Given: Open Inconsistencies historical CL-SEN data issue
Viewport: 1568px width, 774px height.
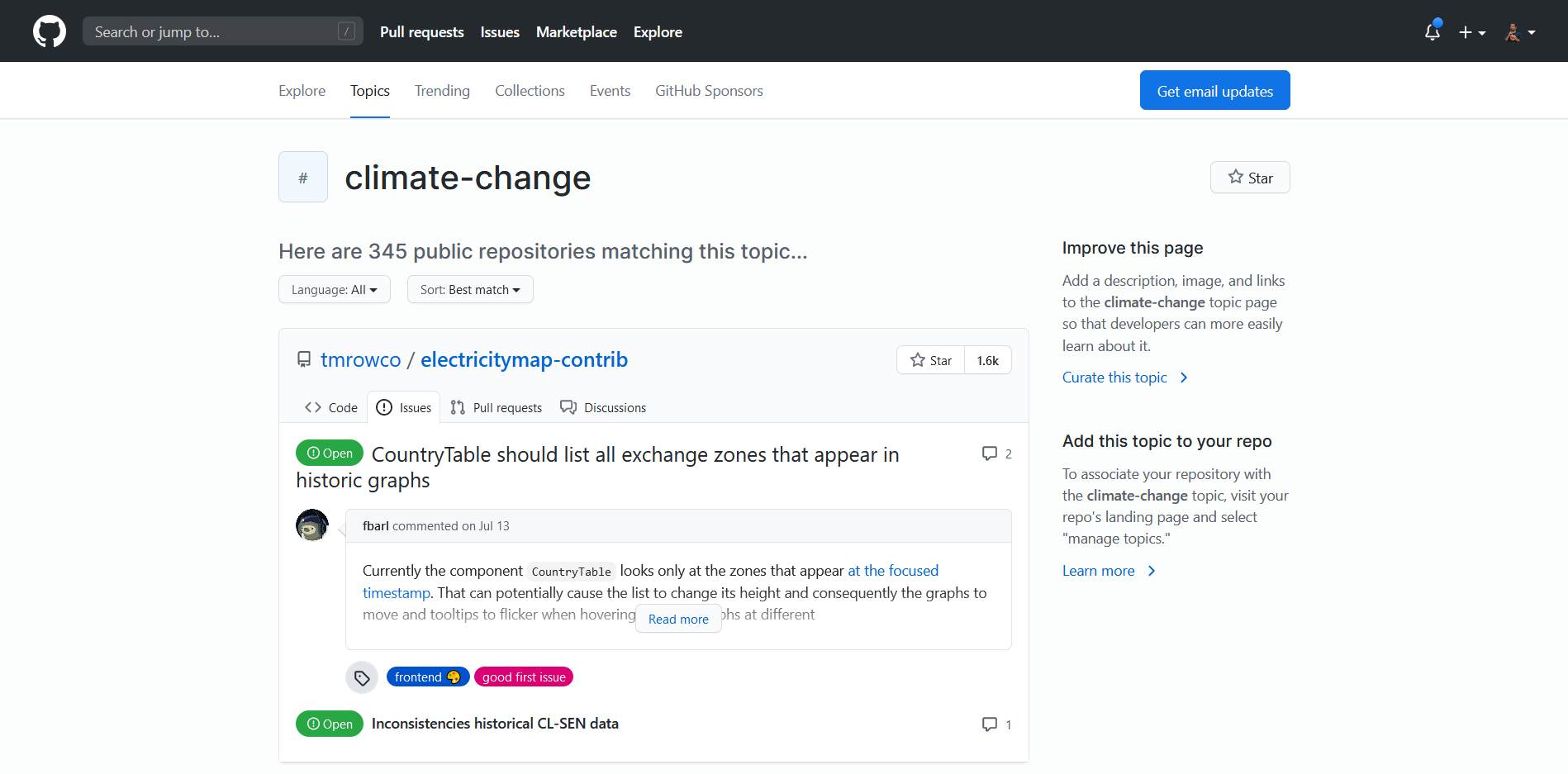Looking at the screenshot, I should (495, 724).
